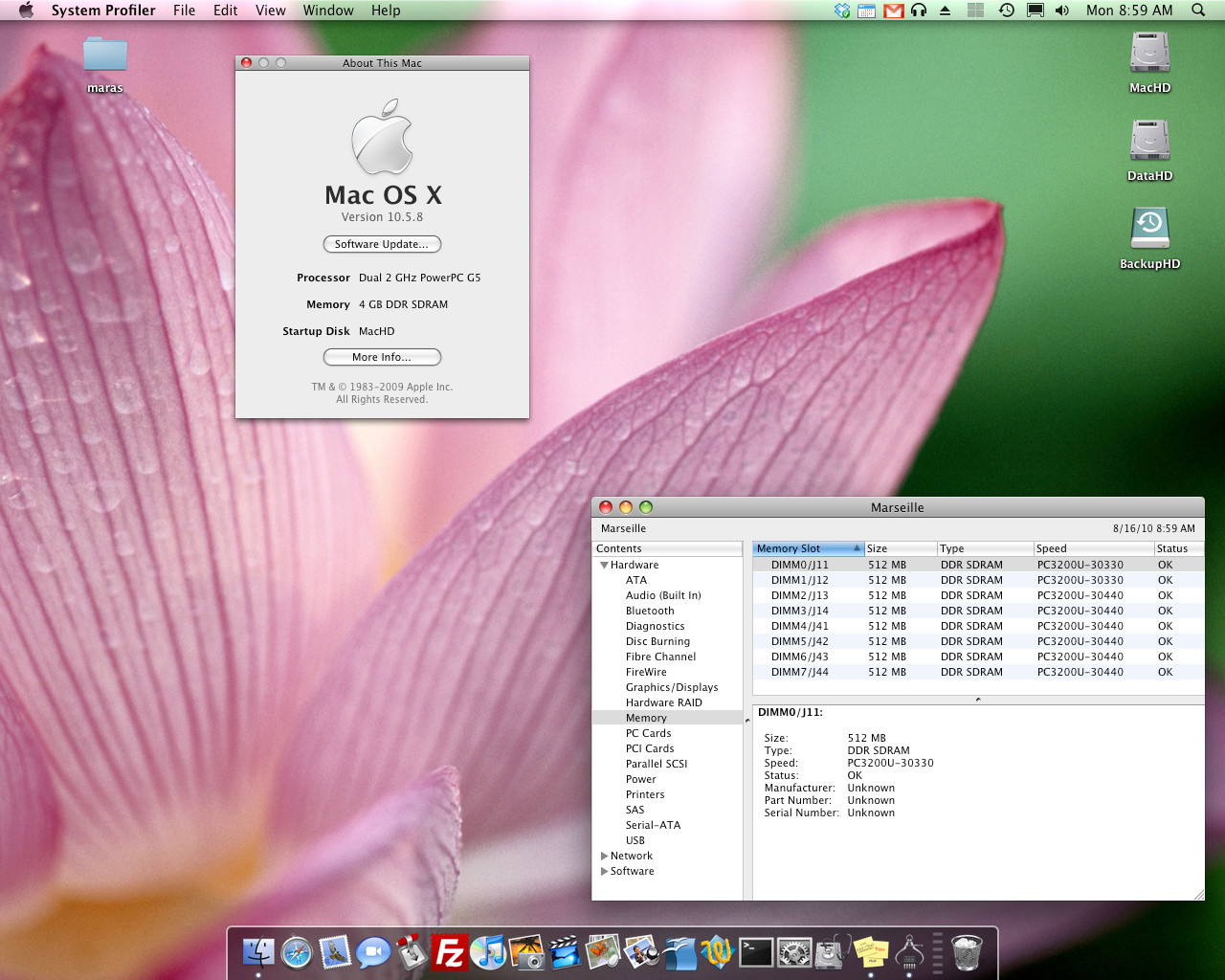1225x980 pixels.
Task: Open FileZilla from the Dock
Action: 449,952
